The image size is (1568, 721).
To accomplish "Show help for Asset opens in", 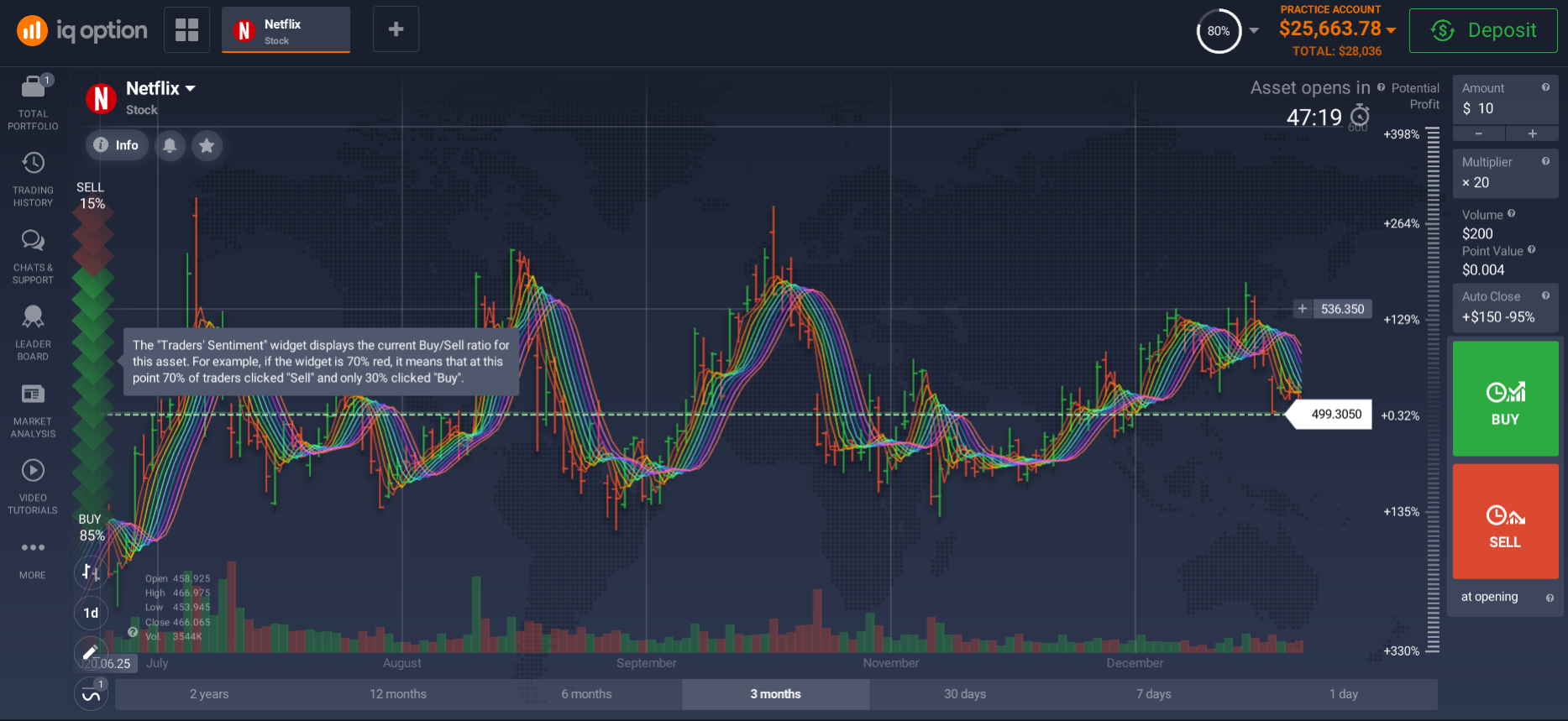I will [1381, 86].
